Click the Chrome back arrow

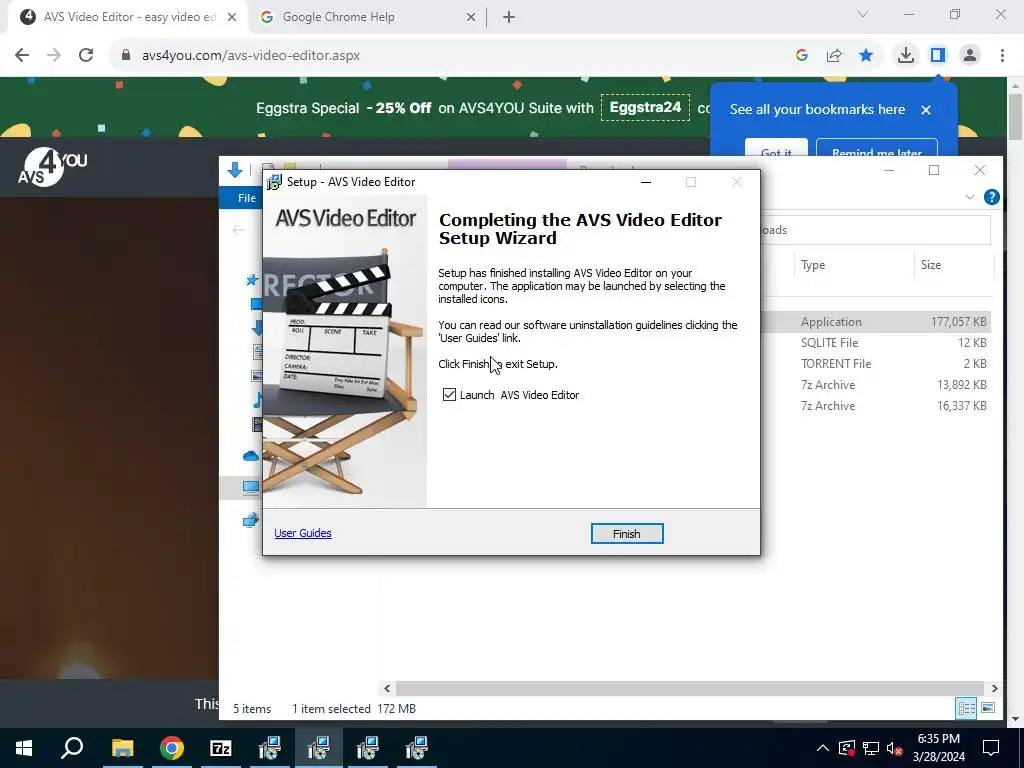22,56
